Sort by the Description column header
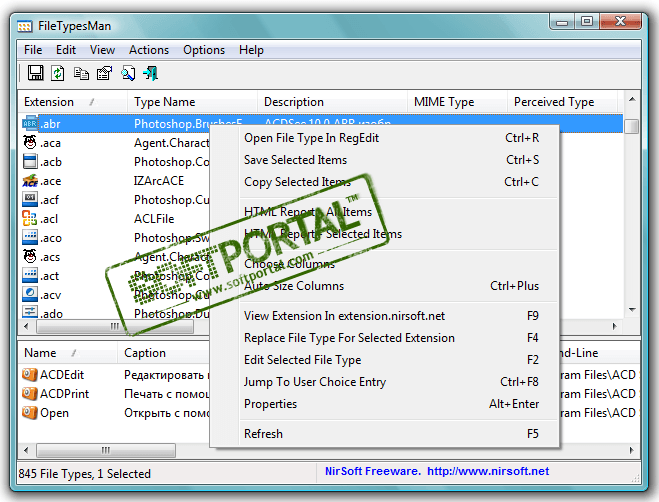659x502 pixels. tap(332, 102)
